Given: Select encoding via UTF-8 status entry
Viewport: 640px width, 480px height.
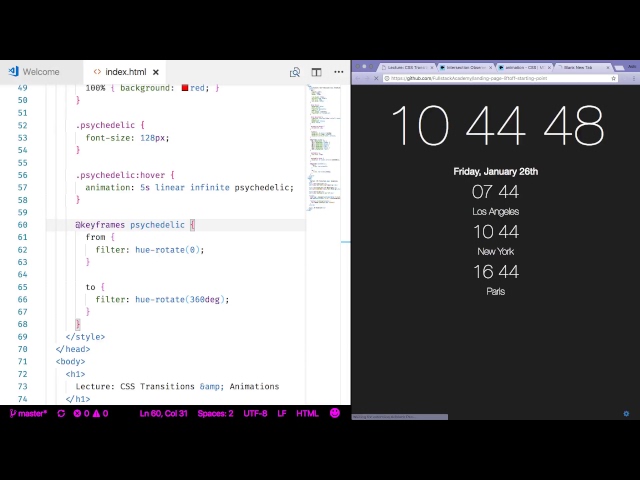Looking at the screenshot, I should pyautogui.click(x=255, y=413).
